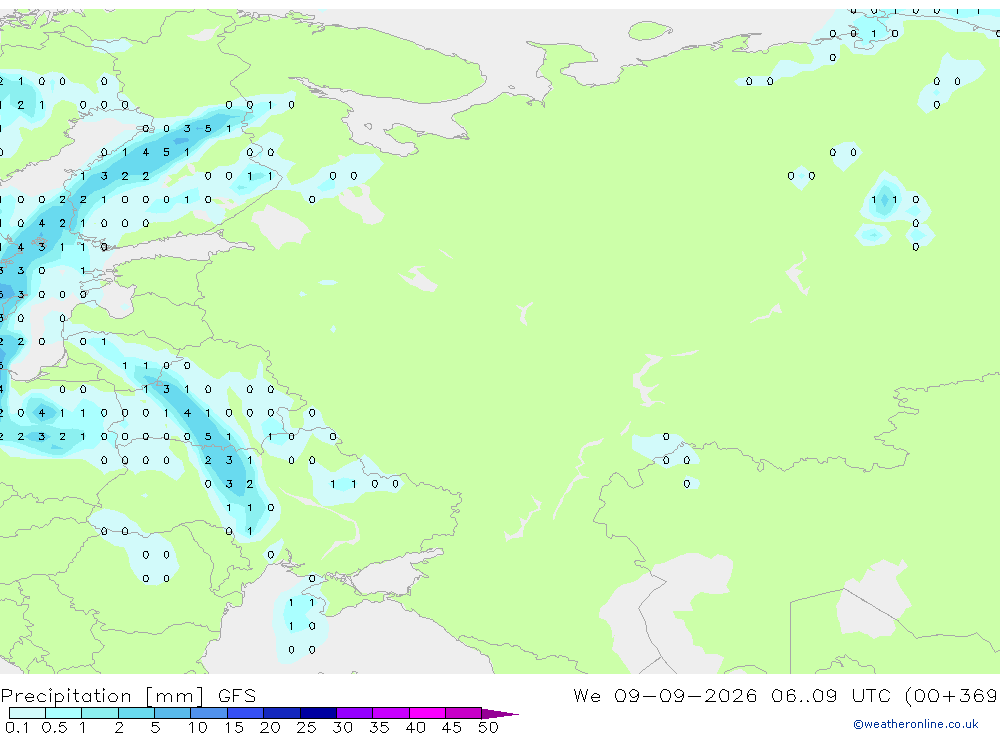The image size is (1000, 733).
Task: Select the 0.5–1 mm legend color swatch
Action: 63,713
